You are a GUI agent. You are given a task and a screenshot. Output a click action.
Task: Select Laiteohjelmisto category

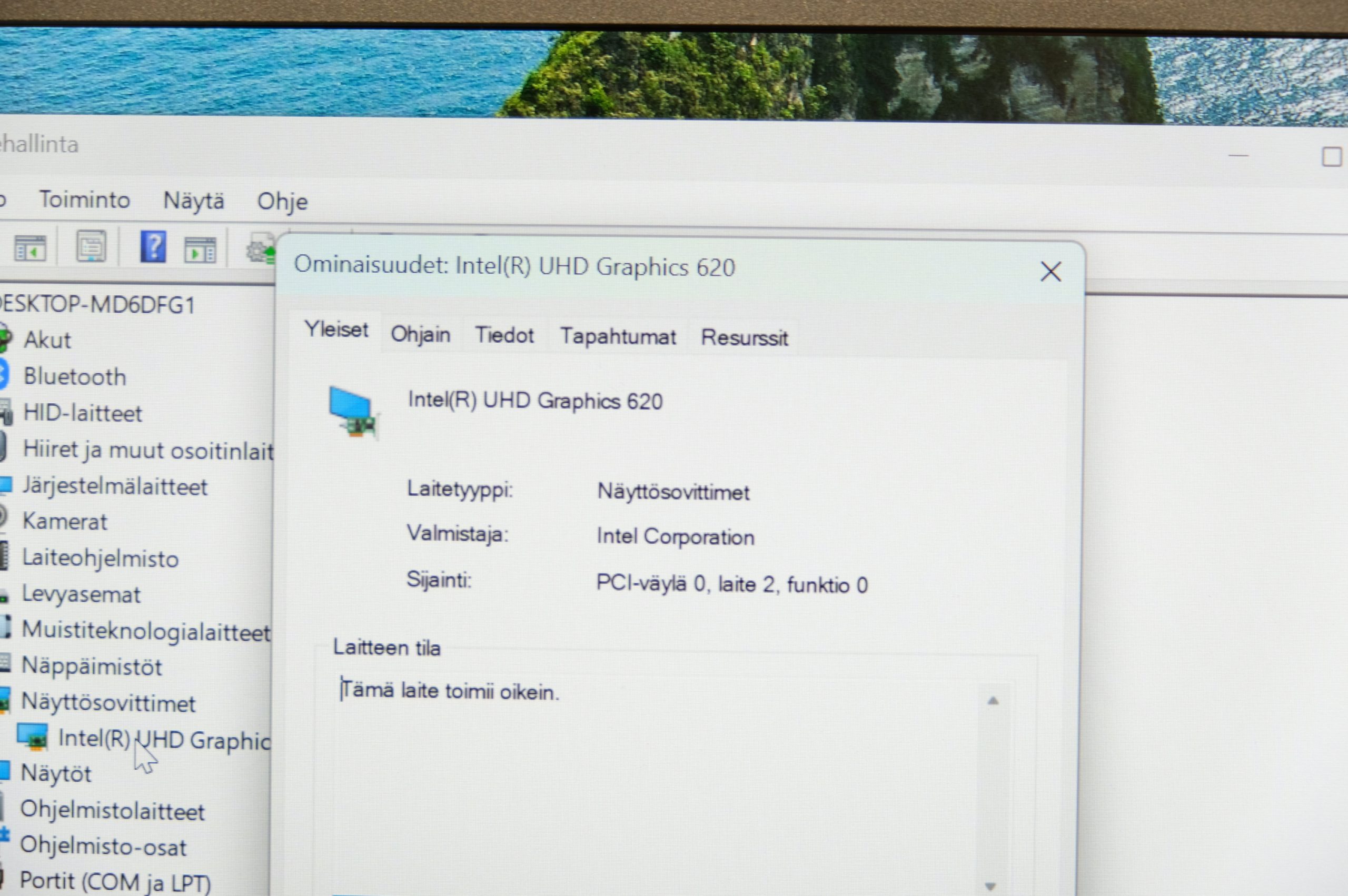click(x=100, y=558)
